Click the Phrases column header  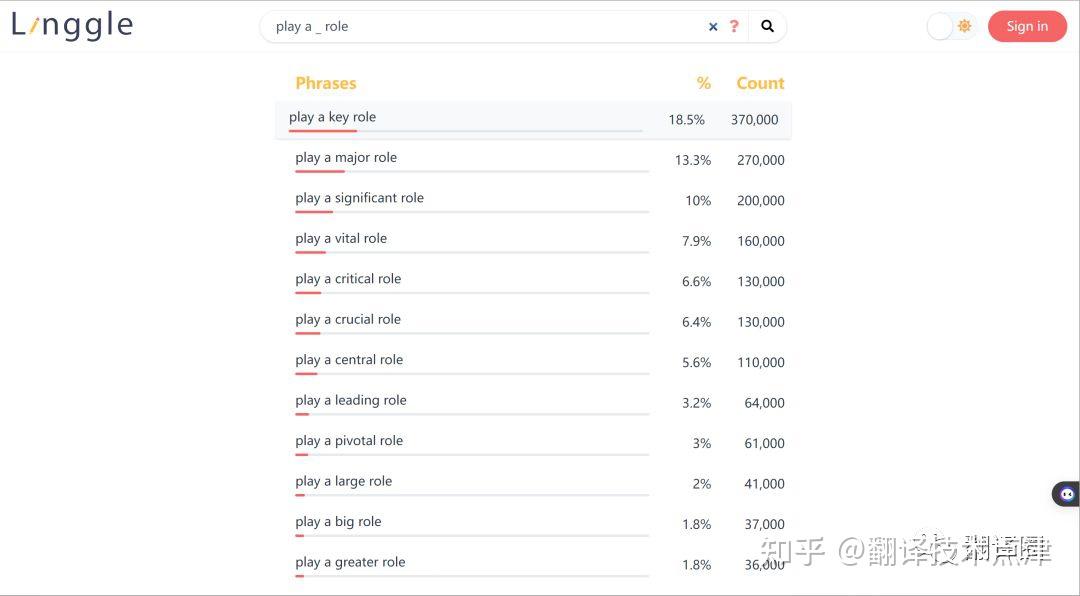point(326,83)
